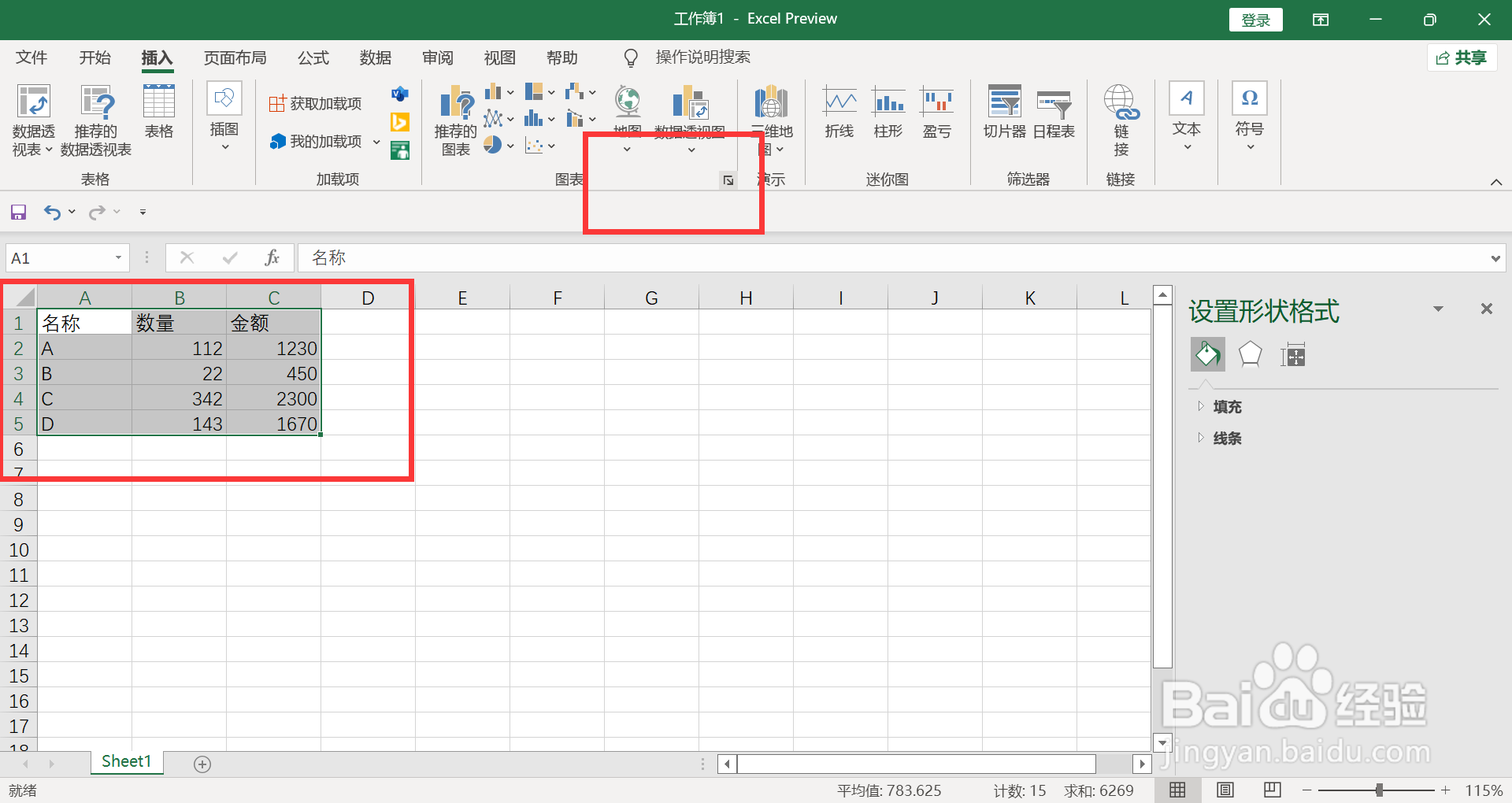This screenshot has width=1512, height=803.
Task: Open My Add-ins (我的加载项)
Action: pos(315,142)
